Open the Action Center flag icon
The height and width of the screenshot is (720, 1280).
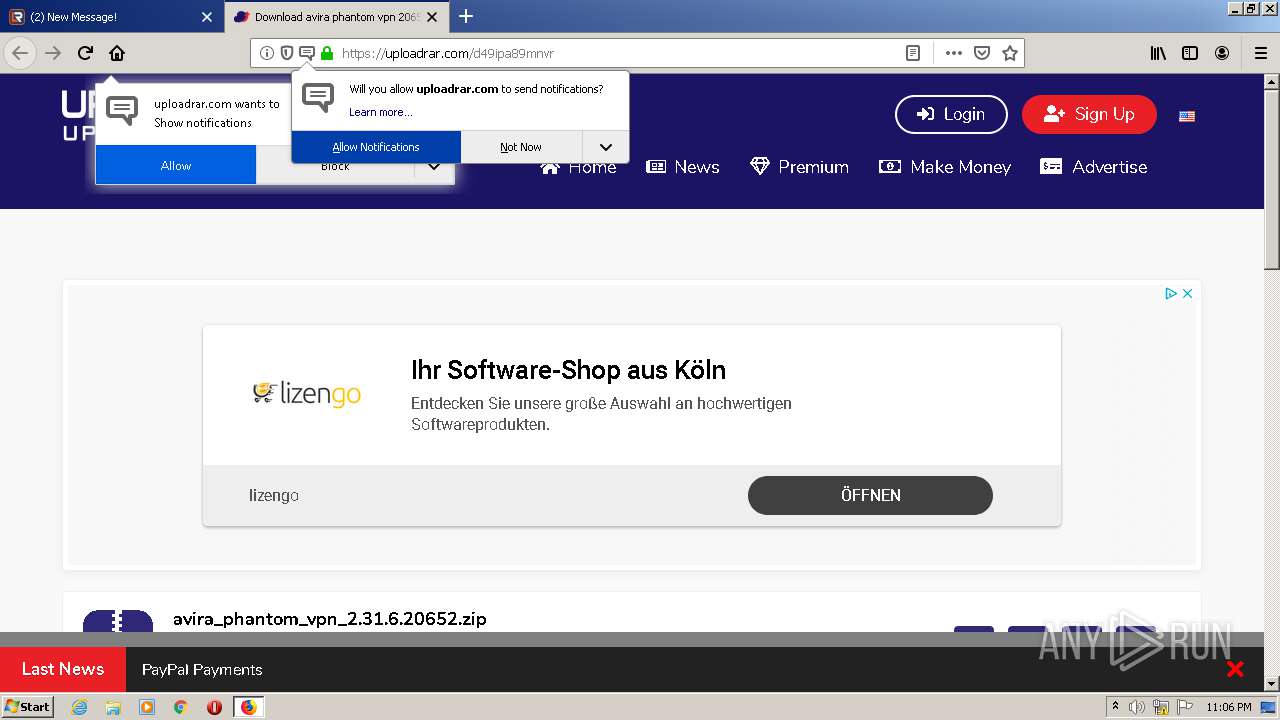click(1185, 707)
